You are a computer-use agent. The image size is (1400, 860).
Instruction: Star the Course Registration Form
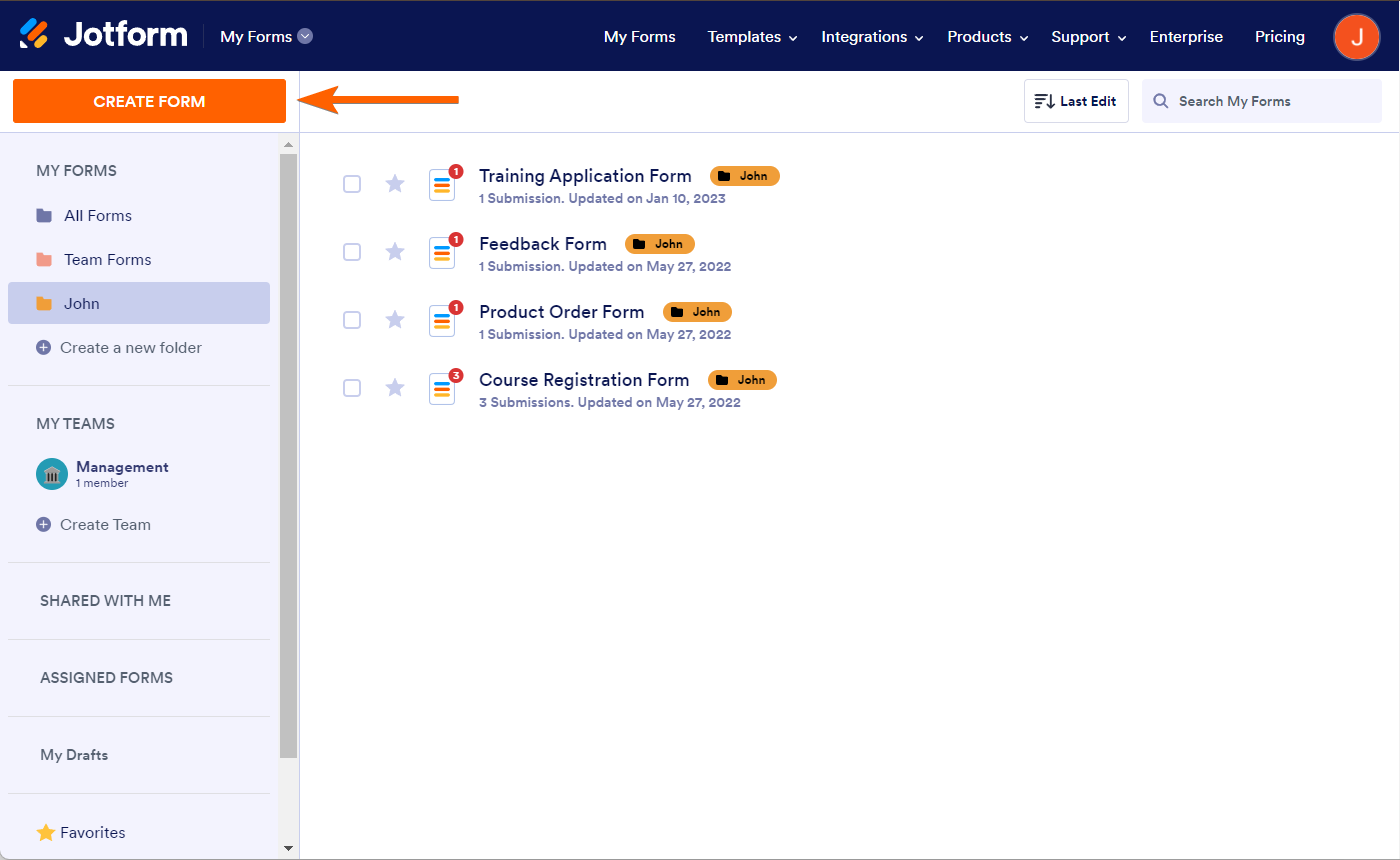395,388
